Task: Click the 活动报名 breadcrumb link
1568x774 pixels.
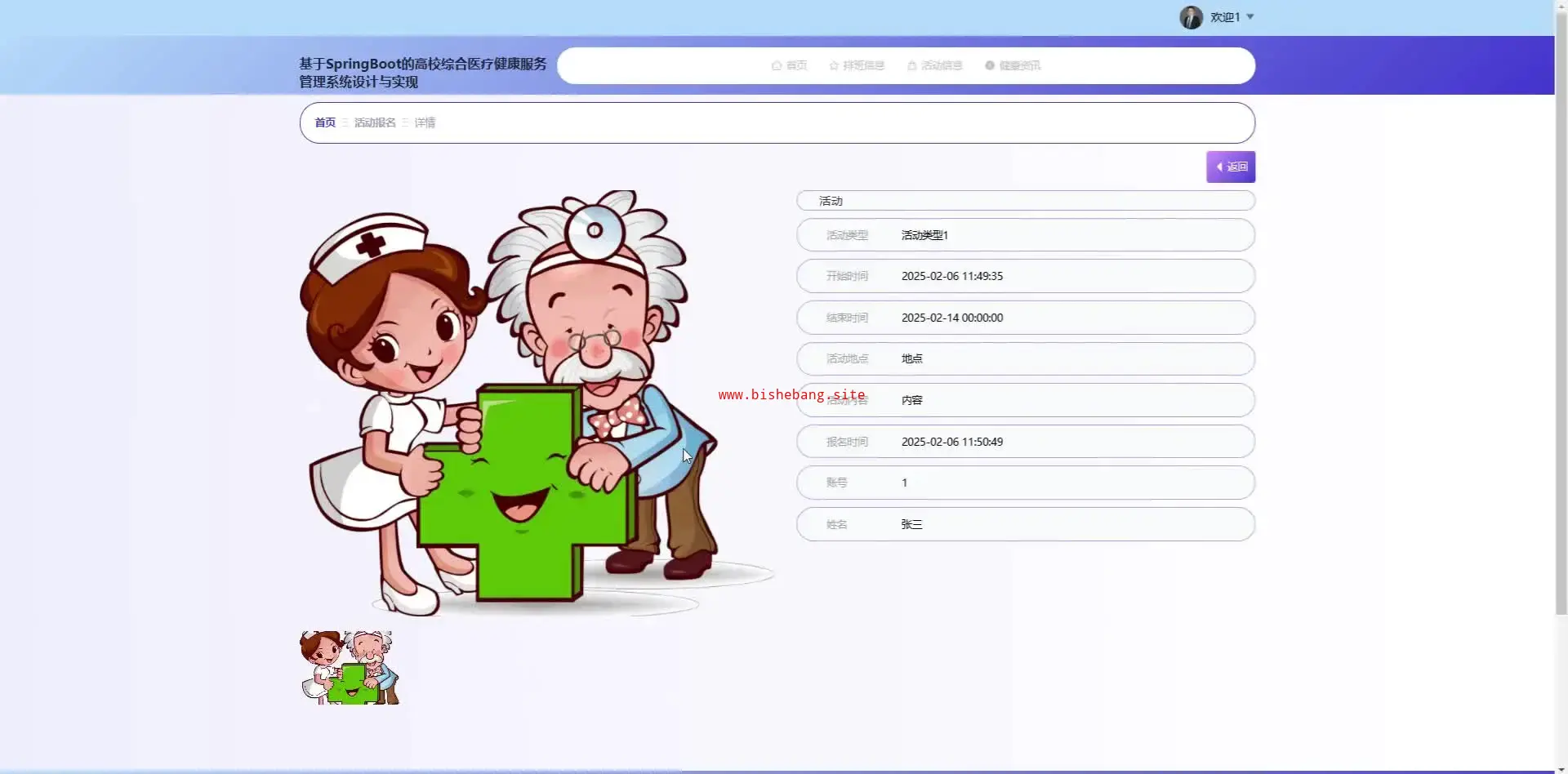Action: point(375,122)
